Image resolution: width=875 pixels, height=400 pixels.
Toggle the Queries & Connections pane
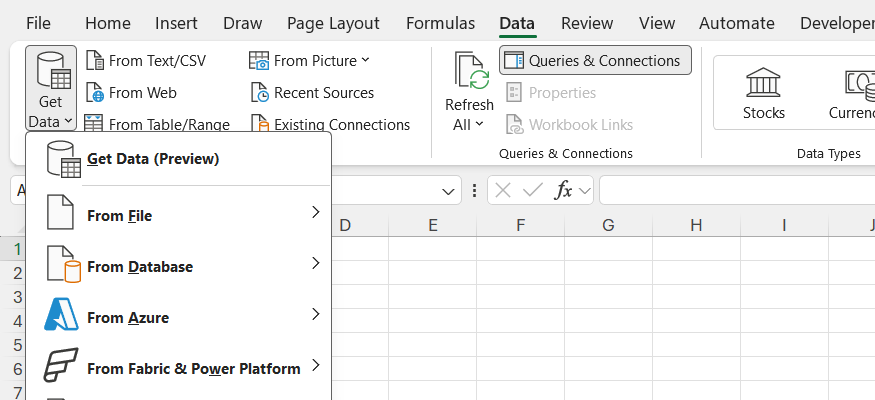[x=595, y=60]
